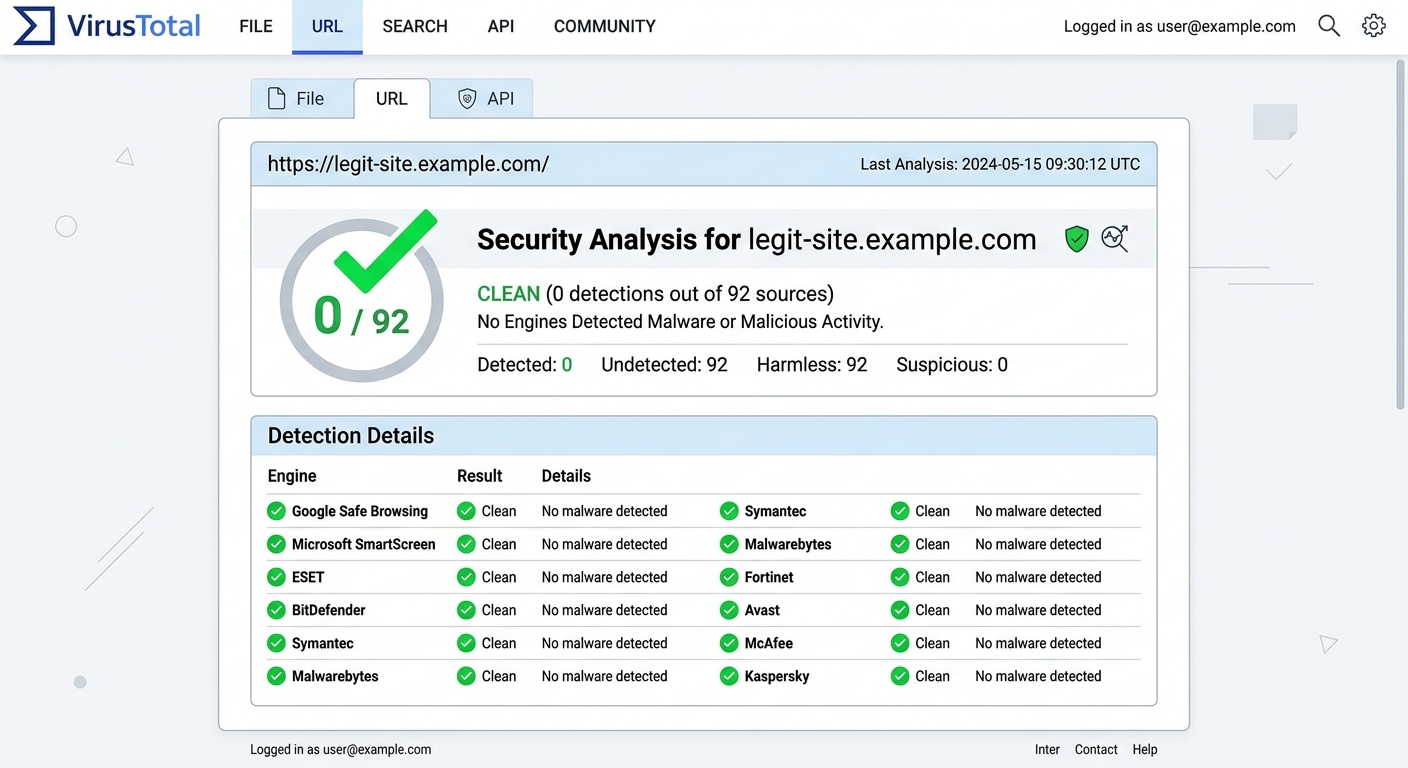Click Clean status icon in Google Safe Browsing row

click(466, 511)
